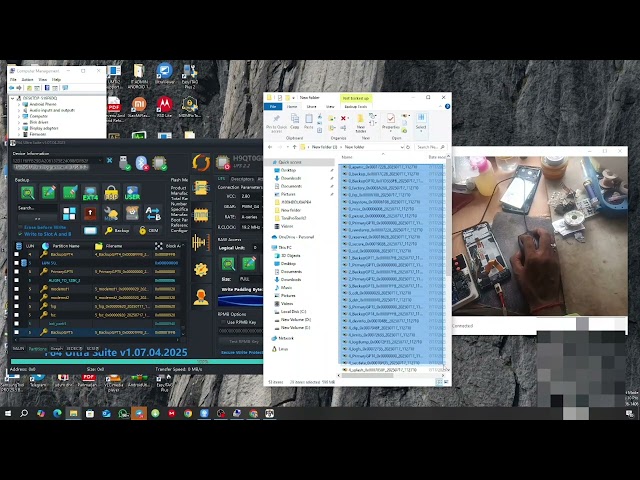This screenshot has width=640, height=480.
Task: Click the A-to-B slot swap icon
Action: pos(153,213)
